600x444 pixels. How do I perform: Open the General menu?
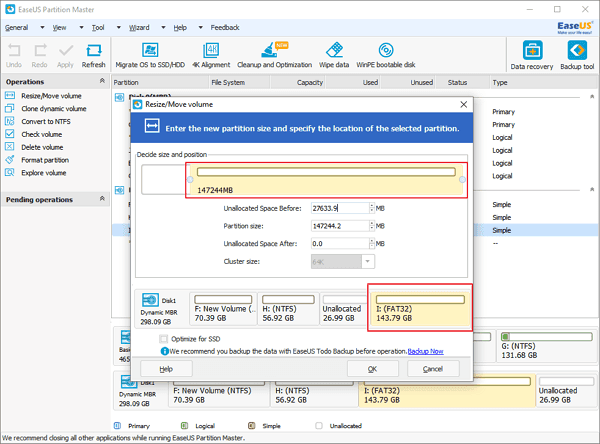click(16, 28)
